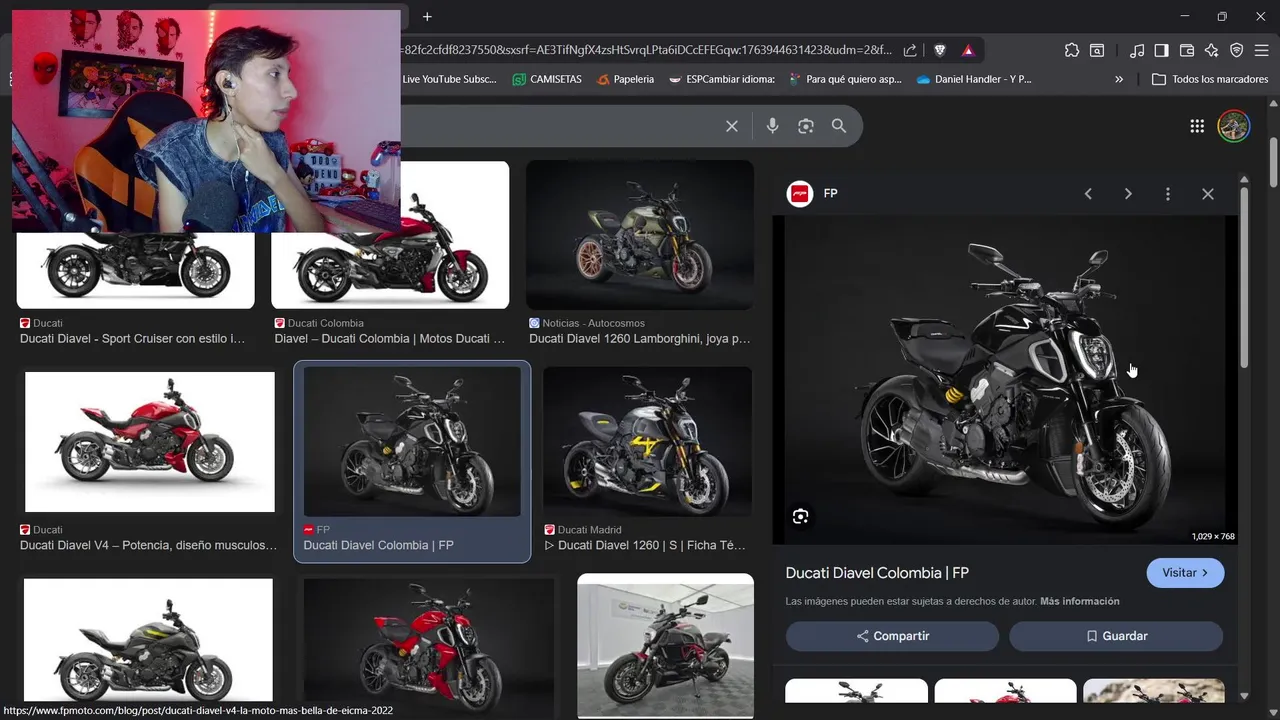
Task: Open a new browser tab
Action: (x=427, y=17)
